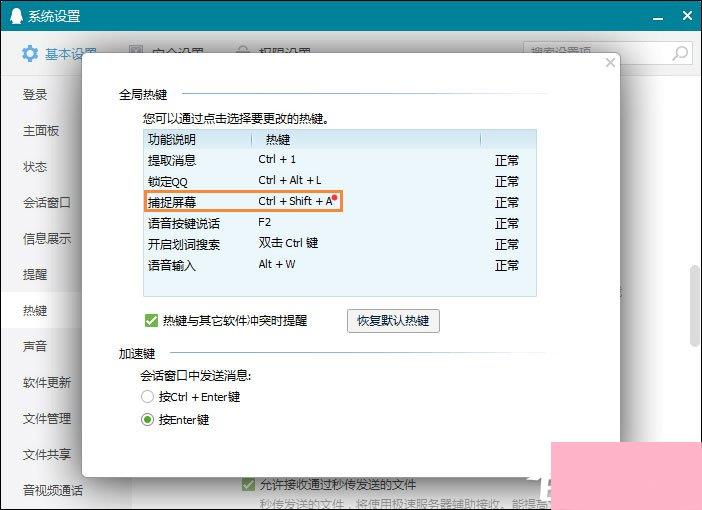Open 登录 in the sidebar
The image size is (702, 510).
[x=35, y=95]
